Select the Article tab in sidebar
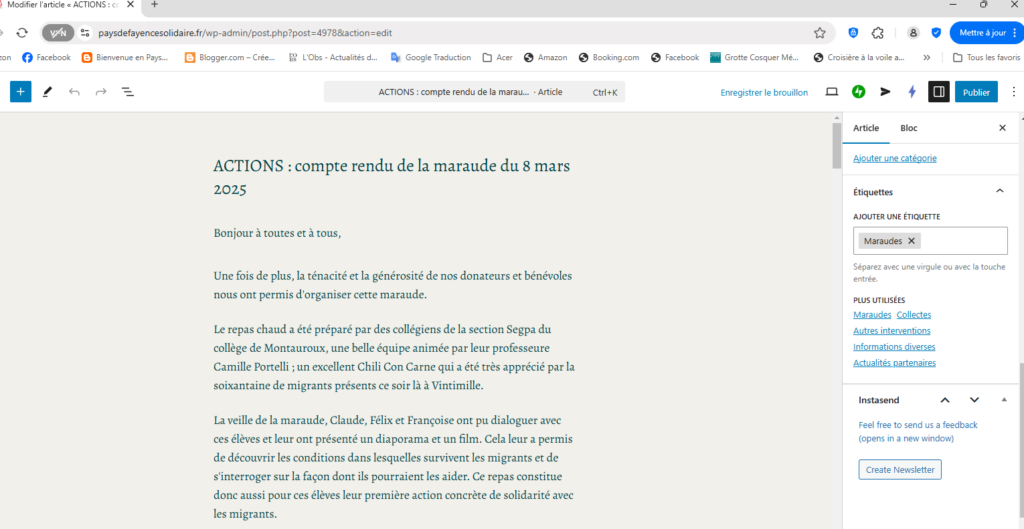1024x529 pixels. pos(866,128)
